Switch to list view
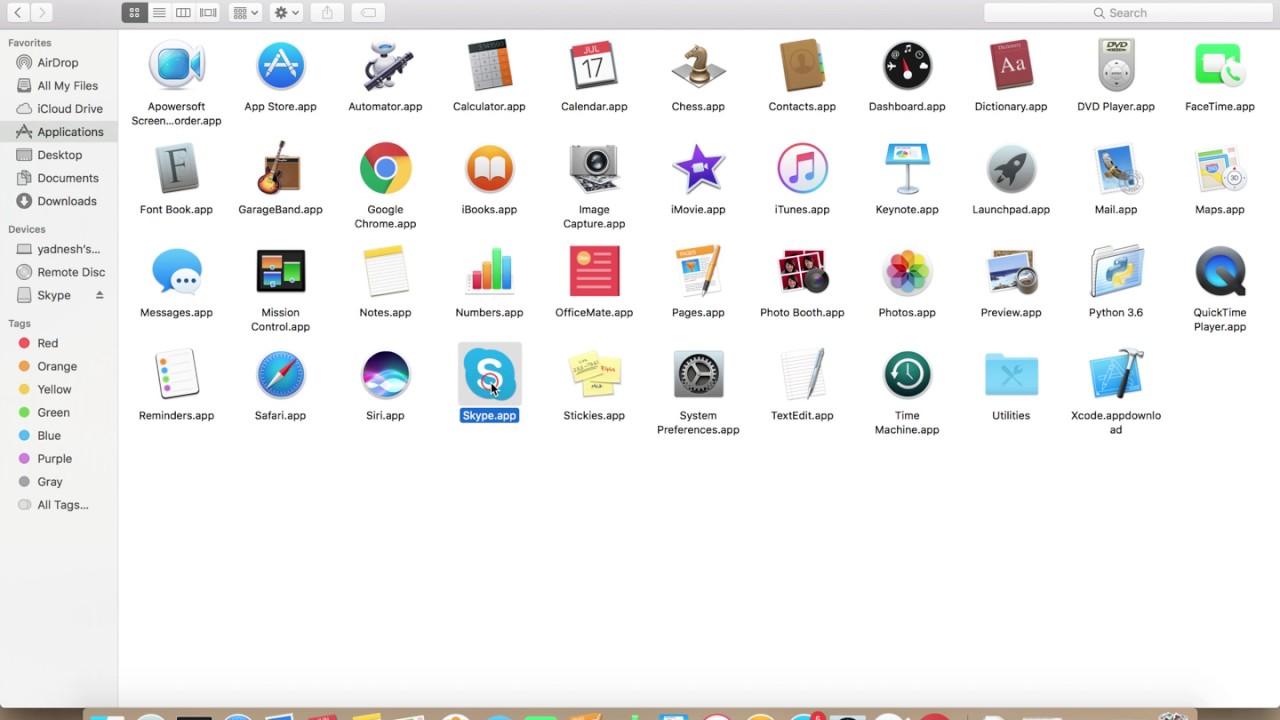1280x720 pixels. tap(159, 12)
